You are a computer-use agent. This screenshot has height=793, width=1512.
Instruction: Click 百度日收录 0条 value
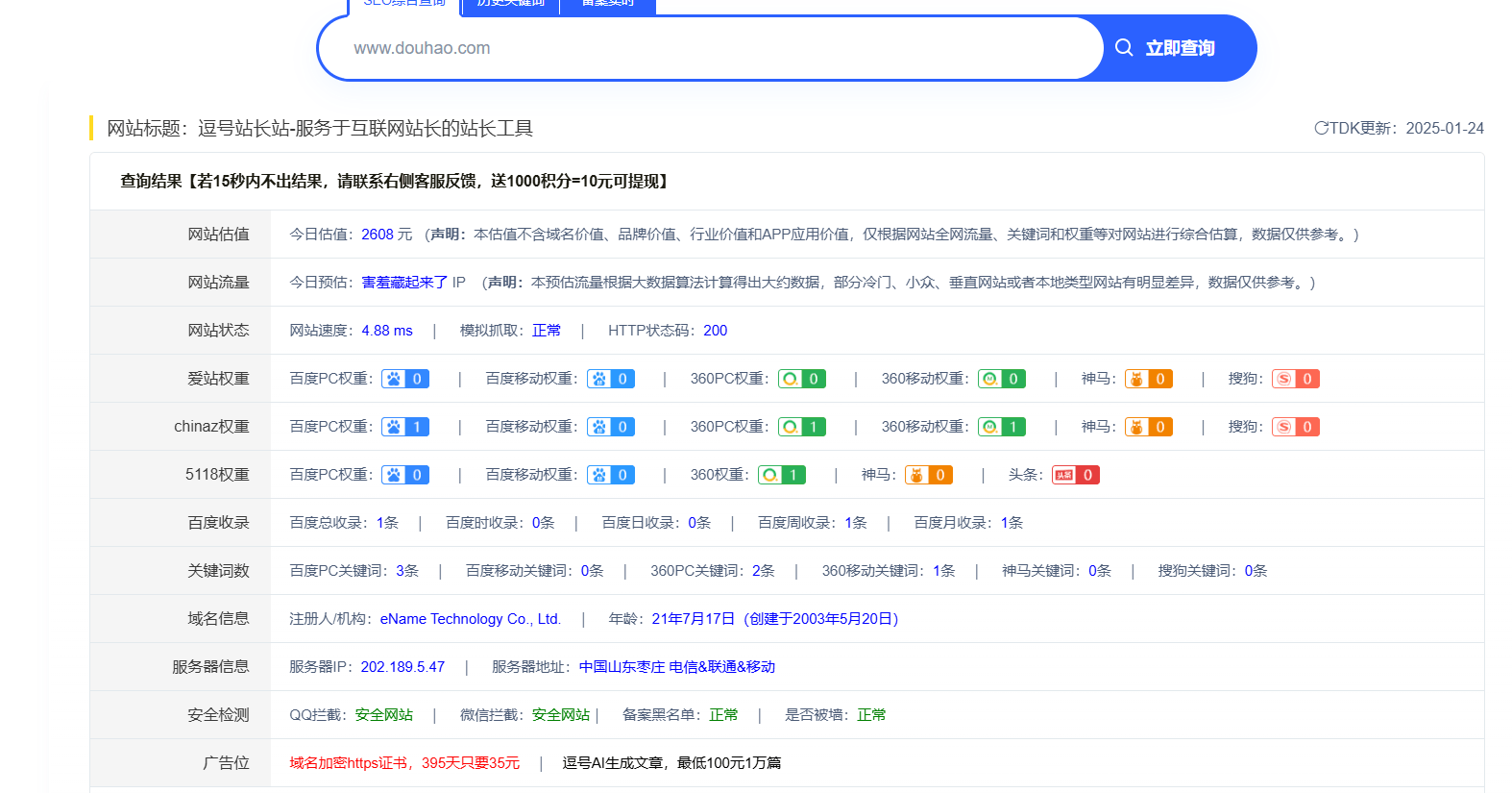point(699,523)
